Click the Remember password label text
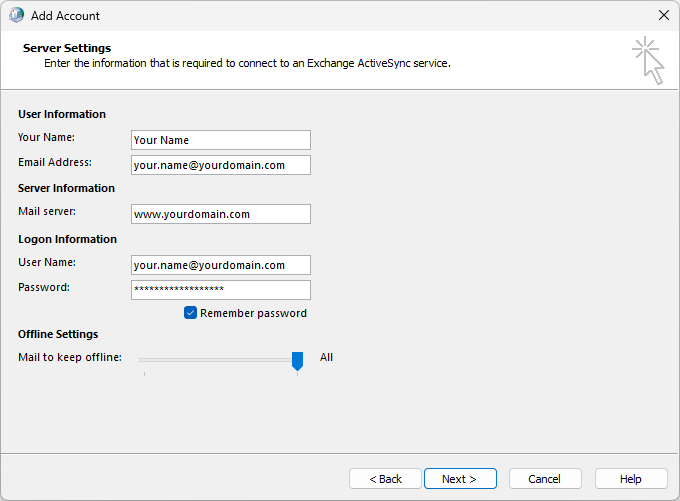The width and height of the screenshot is (680, 501). (x=253, y=313)
